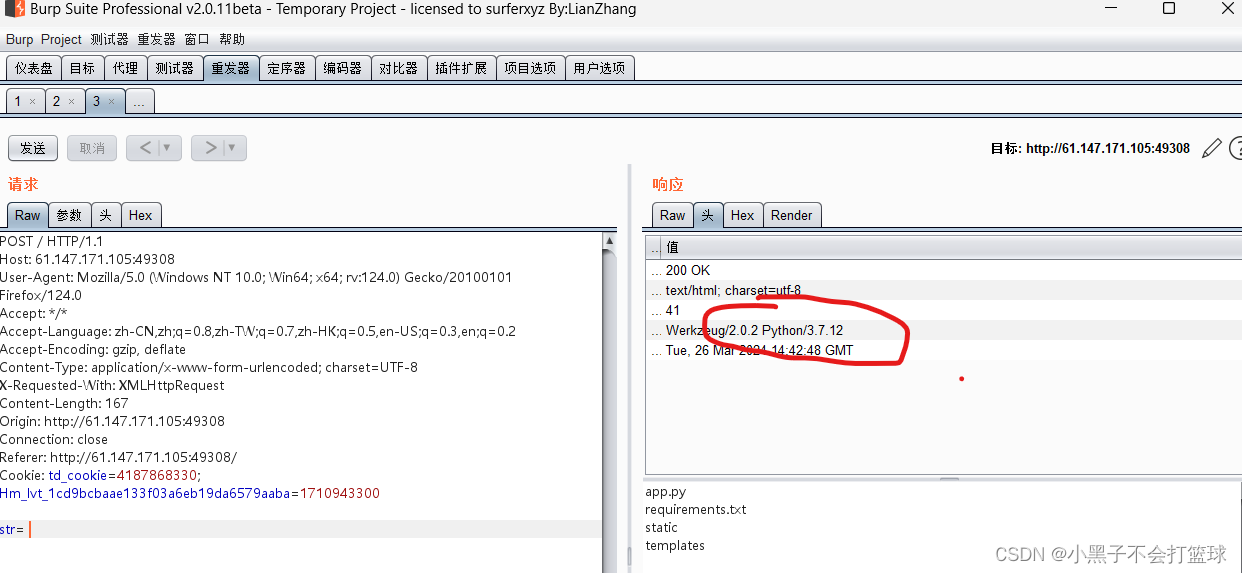Switch to the 测试器 main tab

(174, 68)
